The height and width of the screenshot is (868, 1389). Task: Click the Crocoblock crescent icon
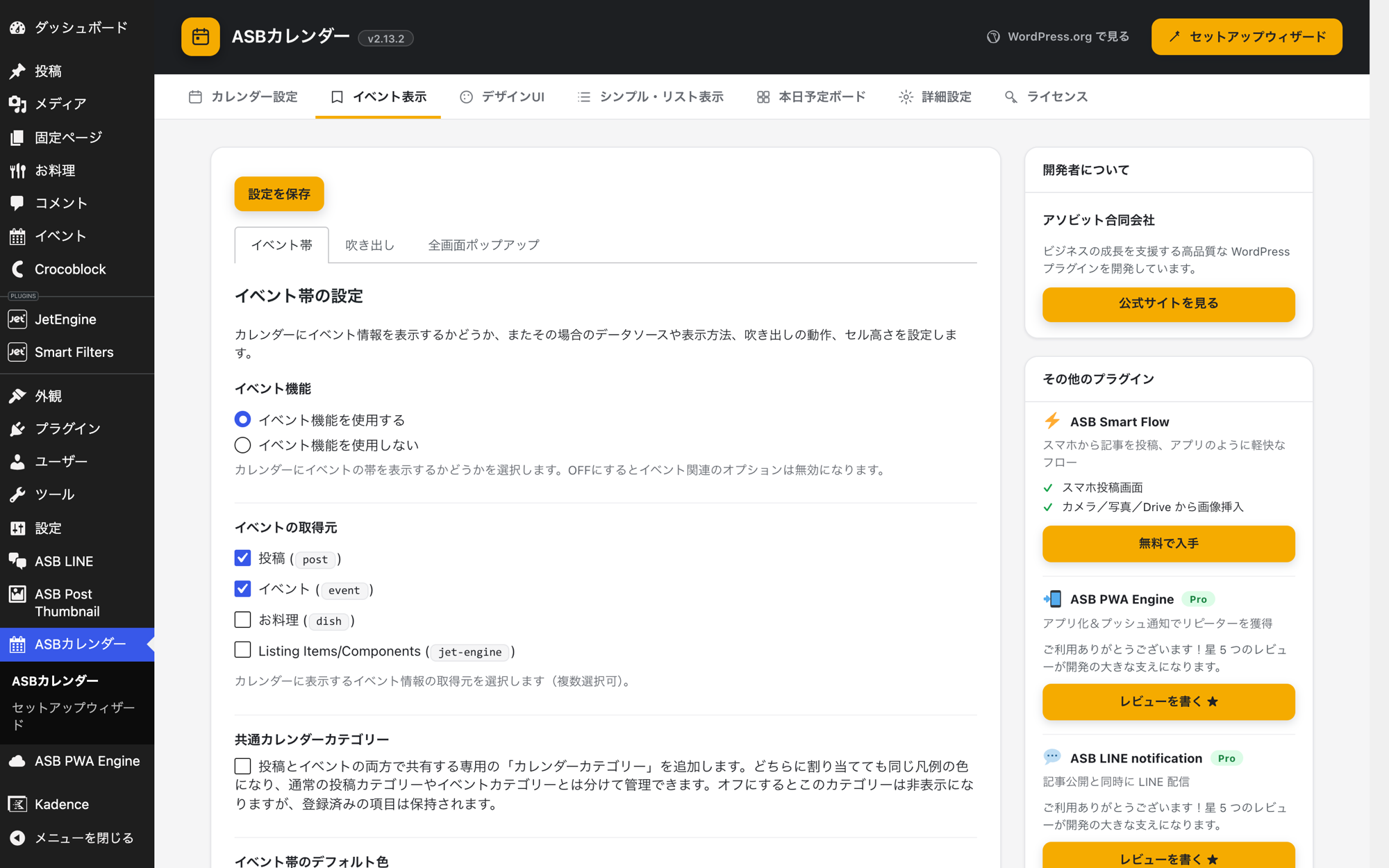click(17, 269)
